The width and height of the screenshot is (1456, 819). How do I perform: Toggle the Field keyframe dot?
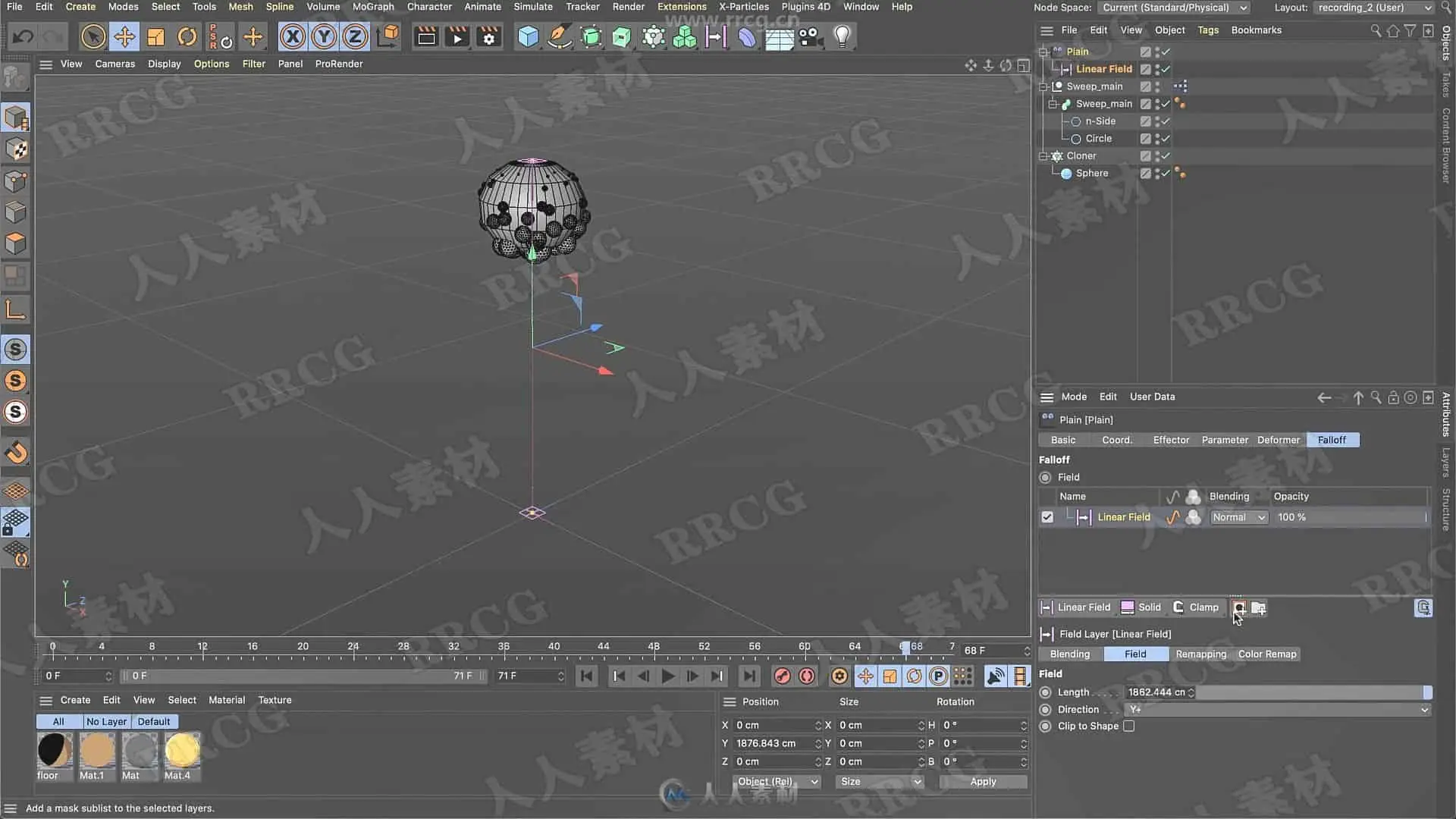pyautogui.click(x=1046, y=478)
